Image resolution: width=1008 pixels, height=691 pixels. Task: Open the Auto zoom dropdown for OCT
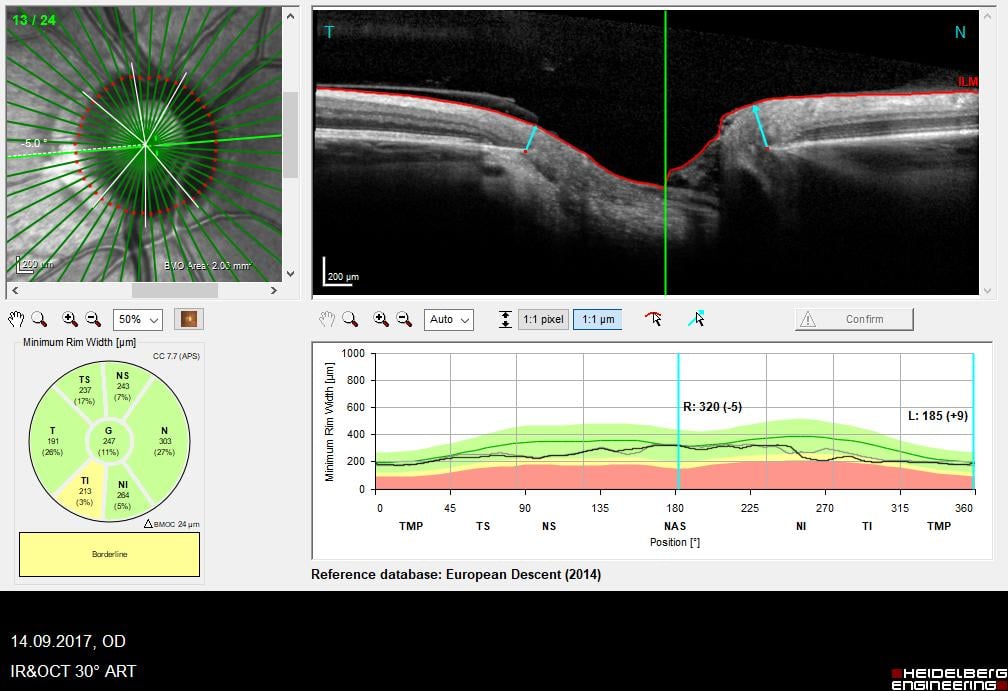[x=449, y=320]
